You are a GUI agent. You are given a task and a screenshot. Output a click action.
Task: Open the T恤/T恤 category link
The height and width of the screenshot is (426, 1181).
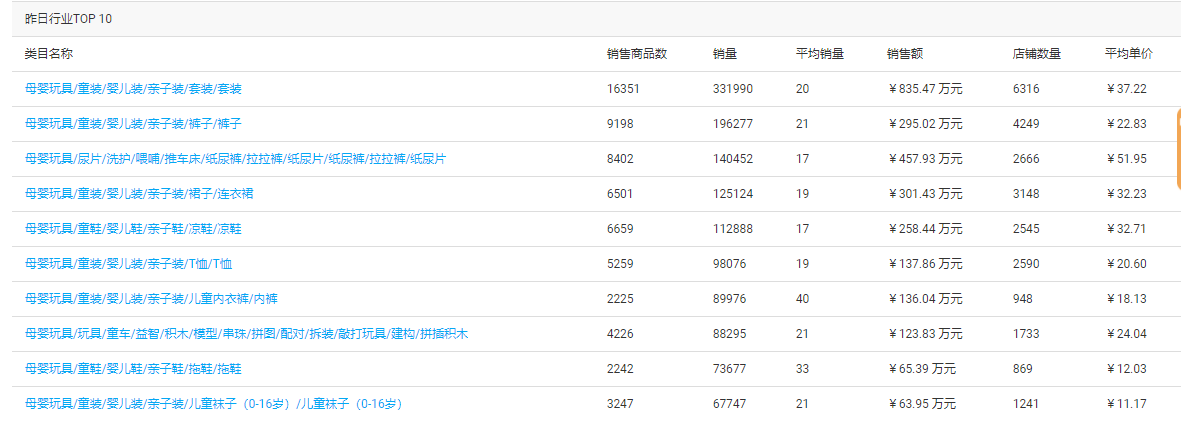tap(128, 264)
